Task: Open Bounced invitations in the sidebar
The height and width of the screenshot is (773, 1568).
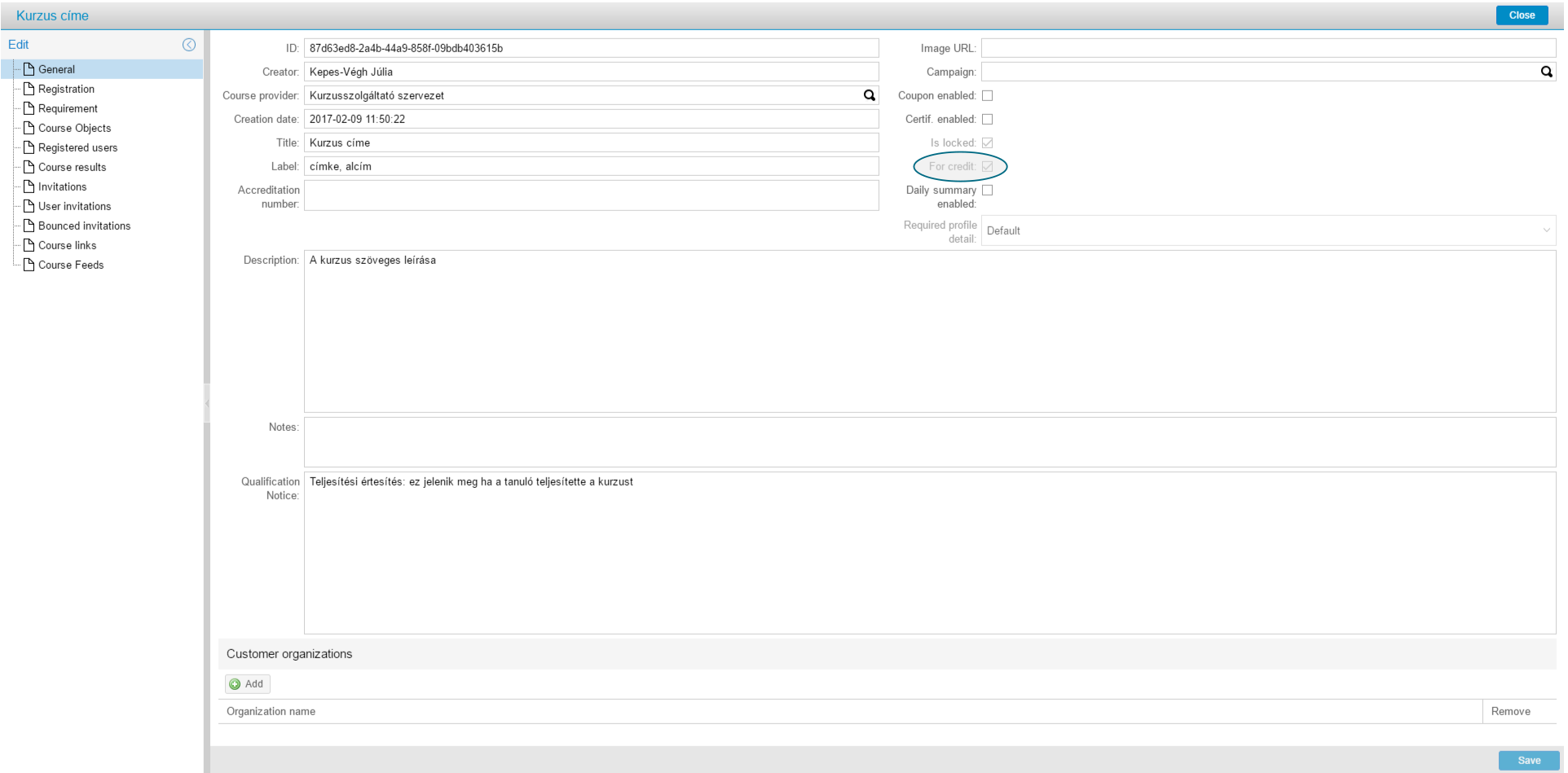Action: tap(84, 226)
